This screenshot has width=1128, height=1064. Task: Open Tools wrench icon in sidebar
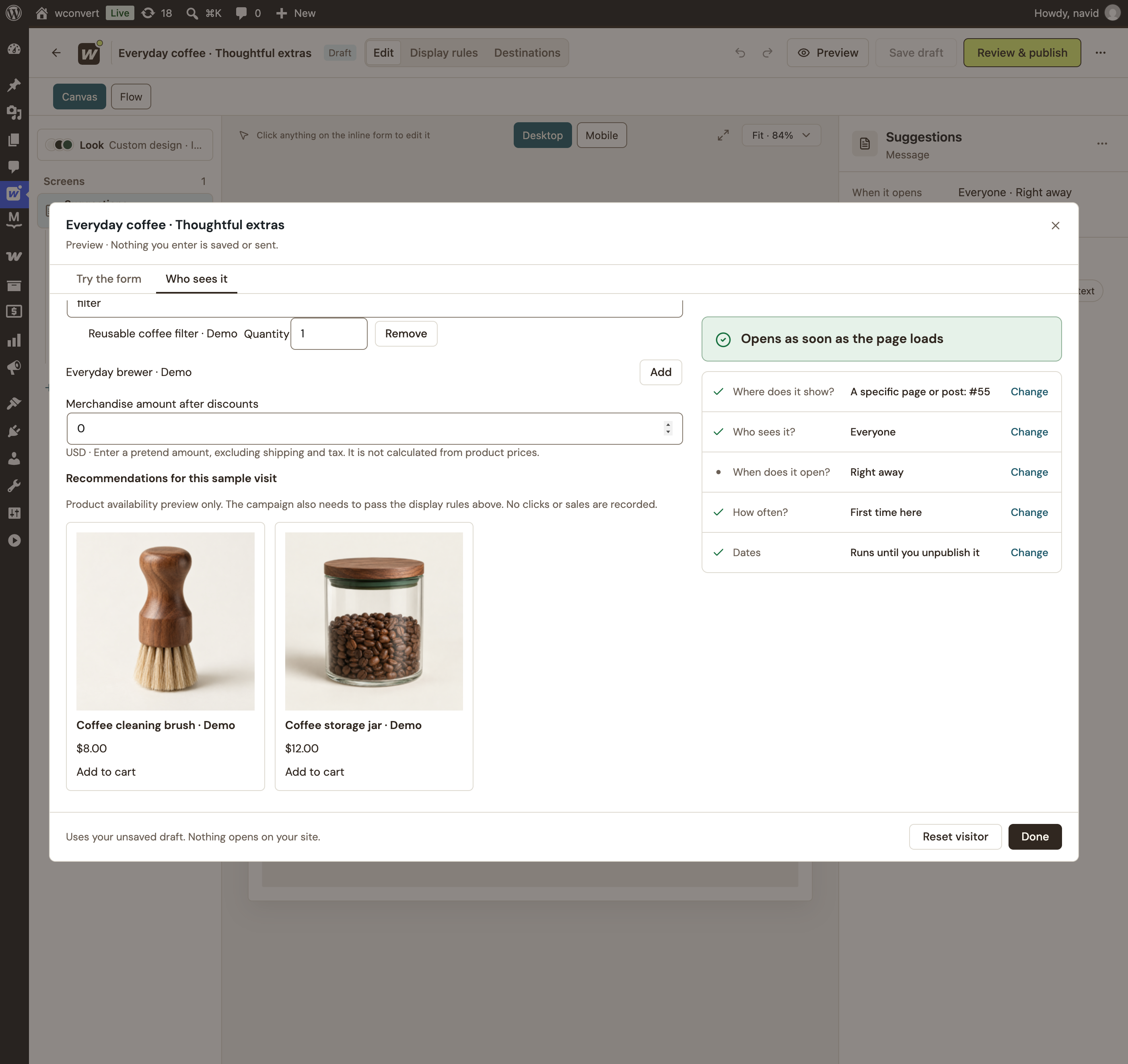click(x=14, y=485)
